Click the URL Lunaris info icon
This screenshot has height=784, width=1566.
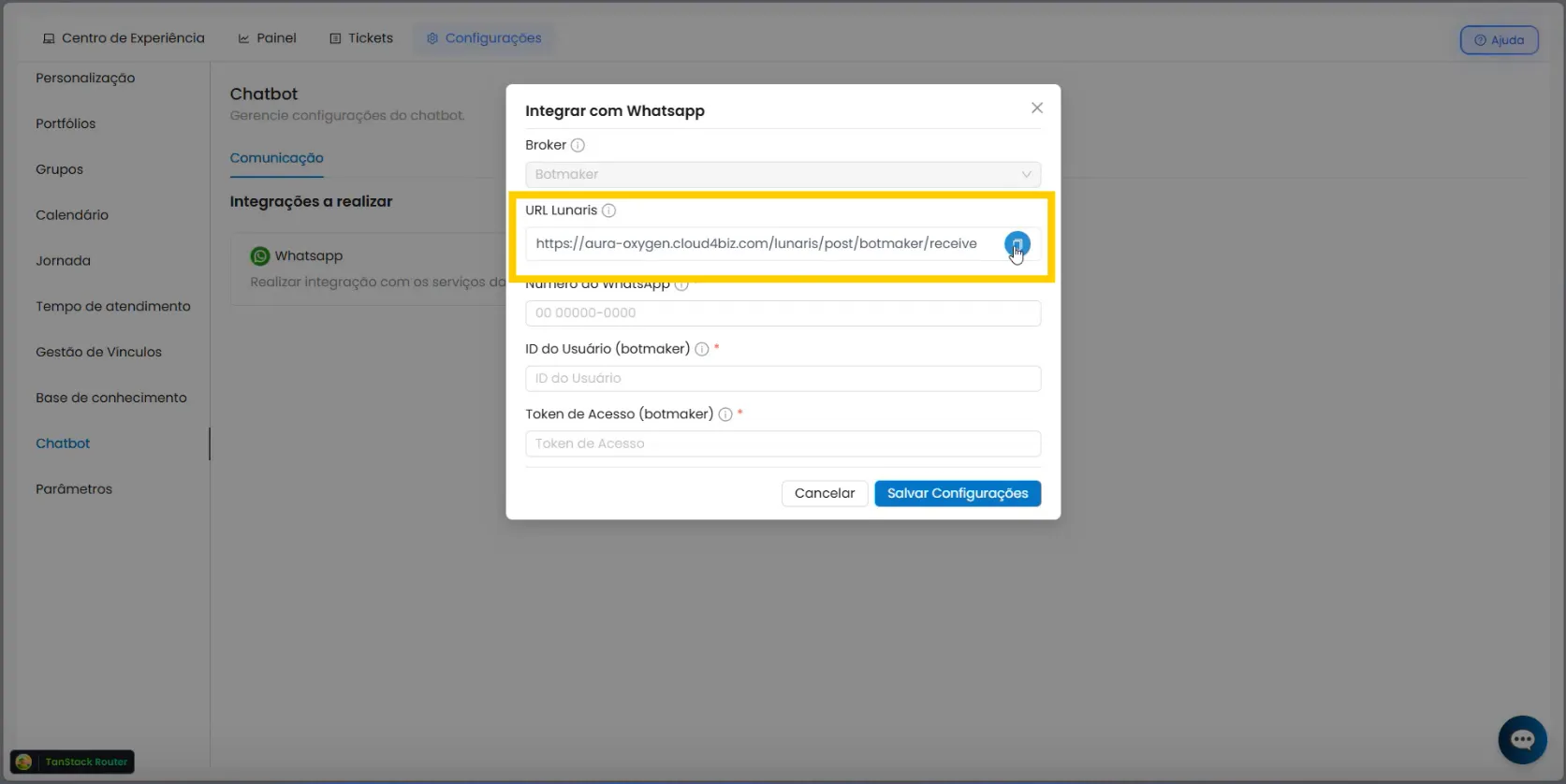click(x=608, y=211)
